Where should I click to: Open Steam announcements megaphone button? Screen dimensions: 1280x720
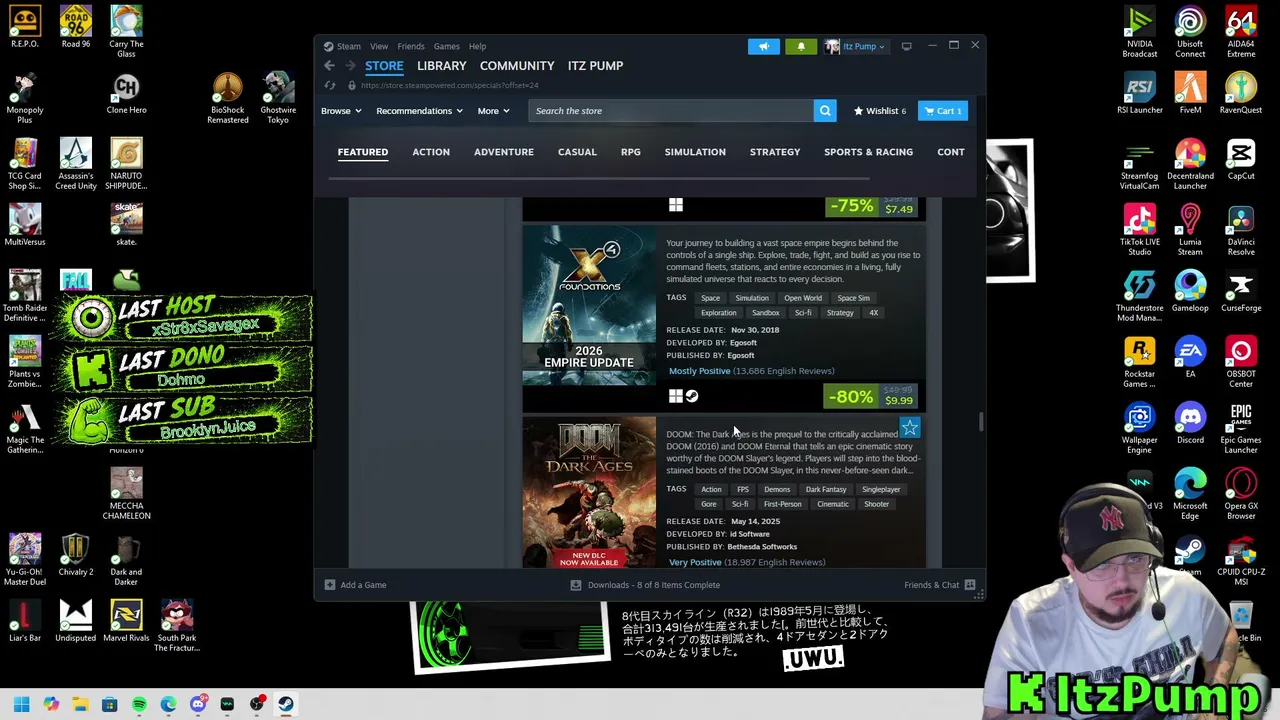(x=763, y=46)
